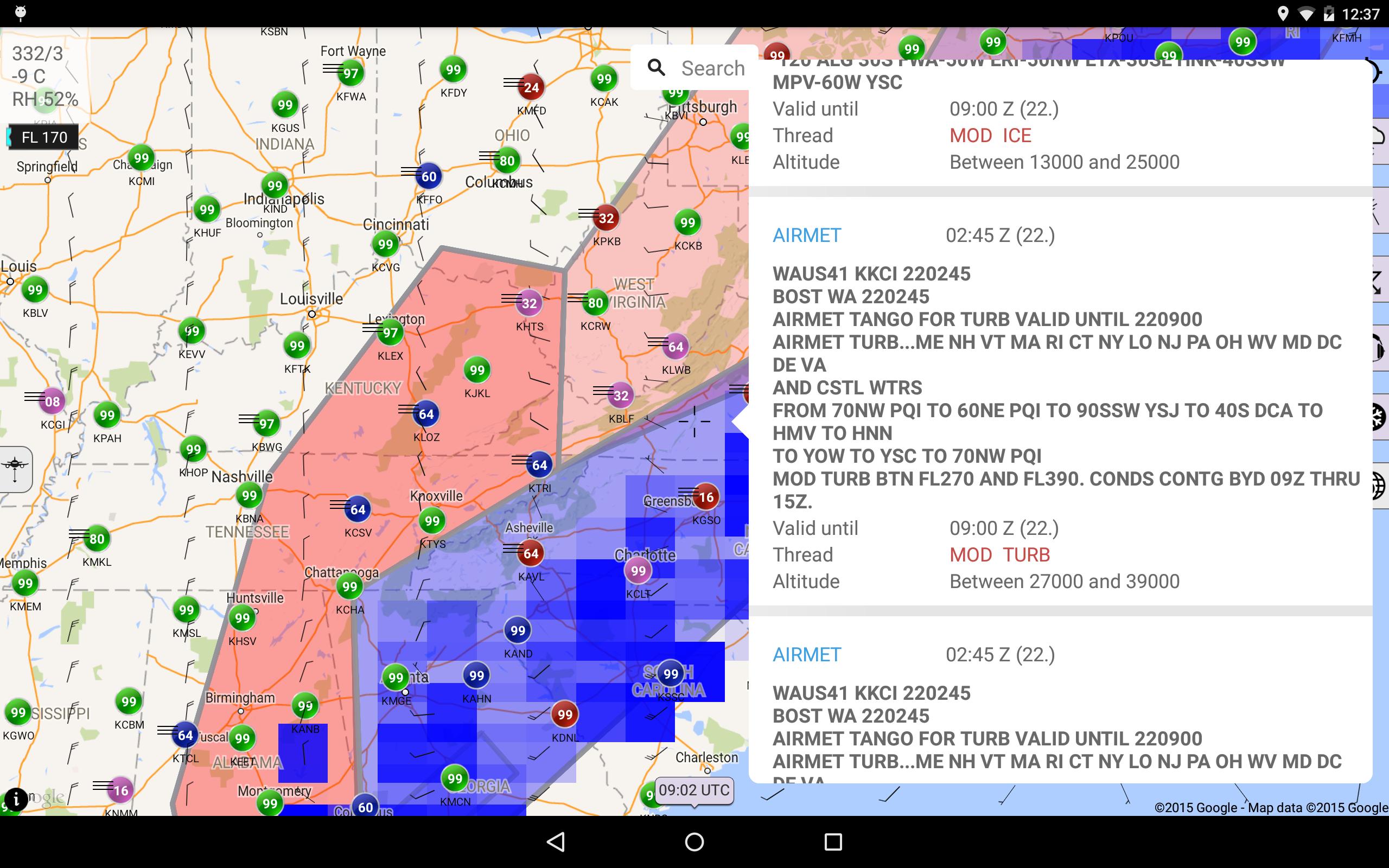Open the KJKL station marker

(477, 371)
